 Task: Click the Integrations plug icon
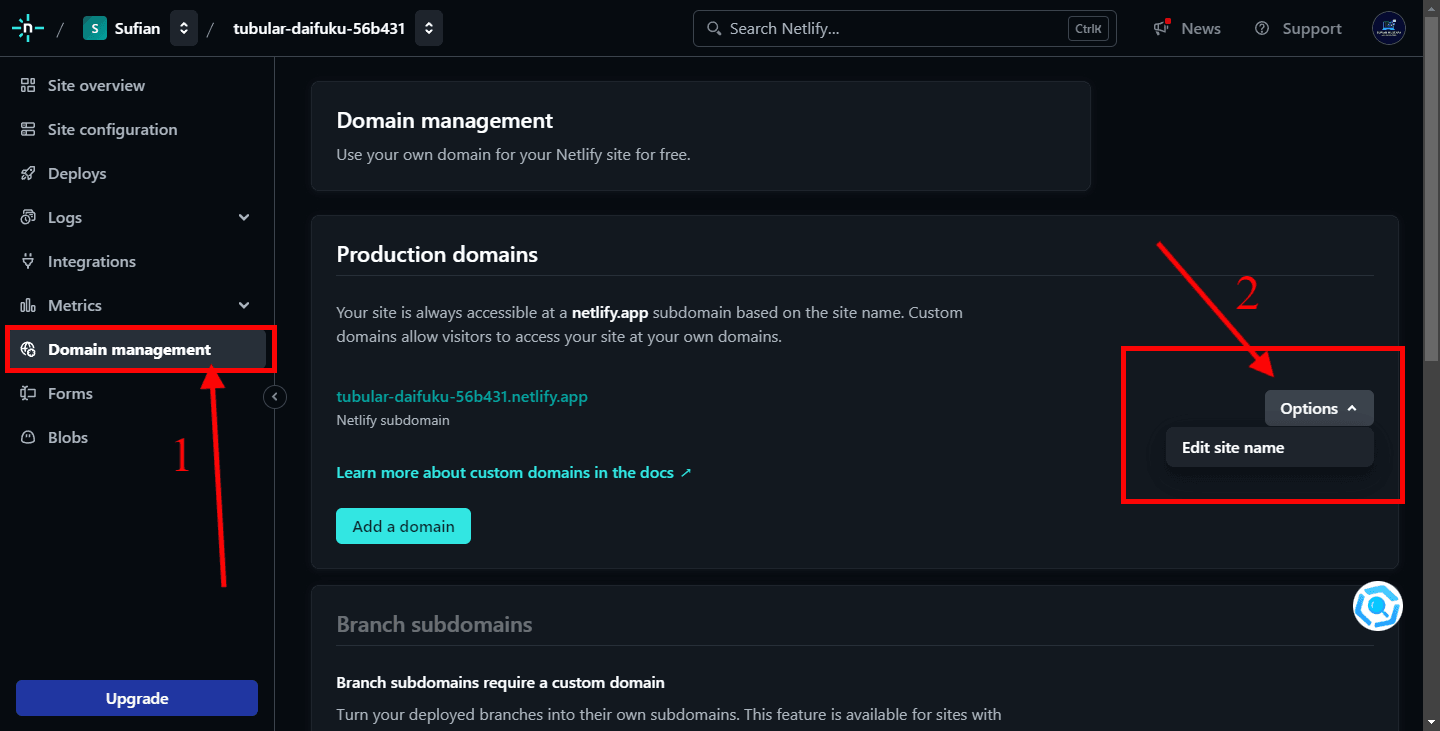click(28, 261)
